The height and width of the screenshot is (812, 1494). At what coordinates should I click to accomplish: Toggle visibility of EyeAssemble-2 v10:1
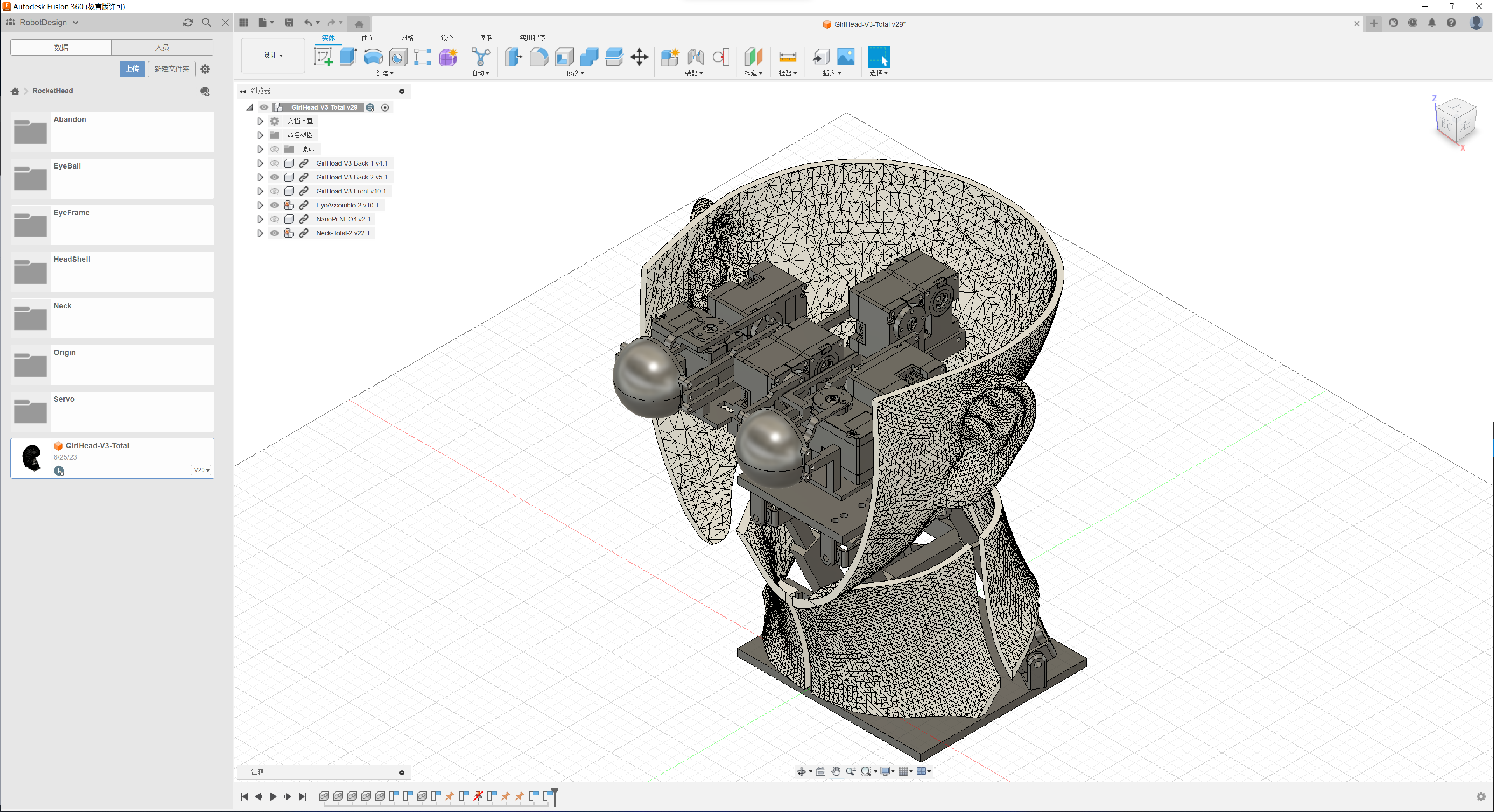274,205
